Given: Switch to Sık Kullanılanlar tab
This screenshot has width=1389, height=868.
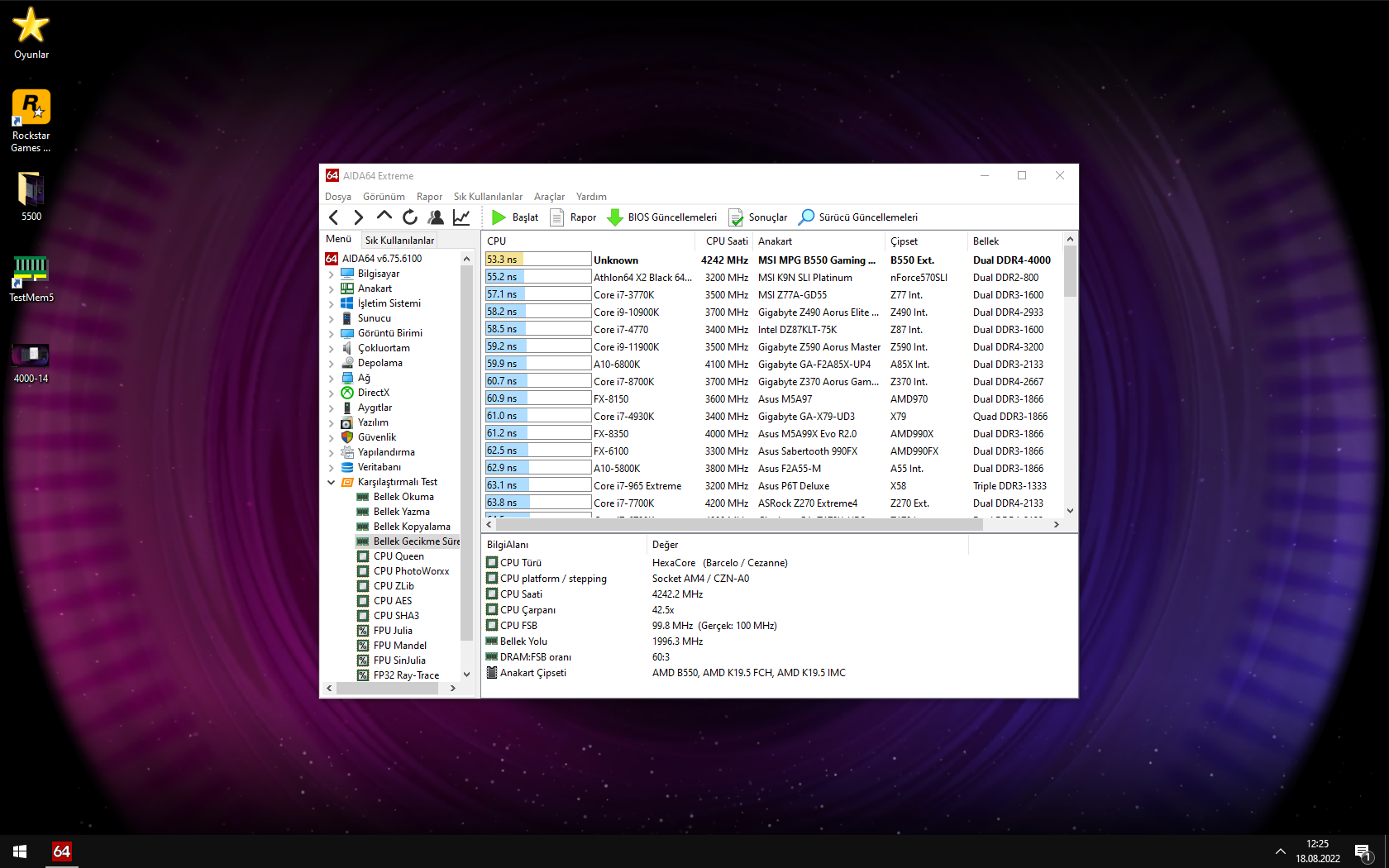Looking at the screenshot, I should click(399, 241).
